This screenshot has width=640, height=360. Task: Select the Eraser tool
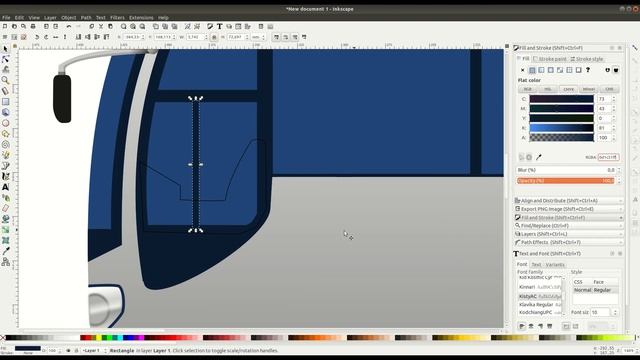click(x=5, y=208)
